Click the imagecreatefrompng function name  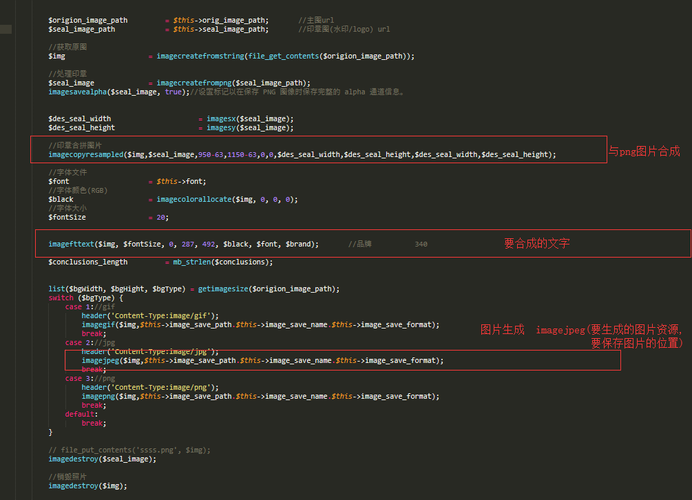194,83
